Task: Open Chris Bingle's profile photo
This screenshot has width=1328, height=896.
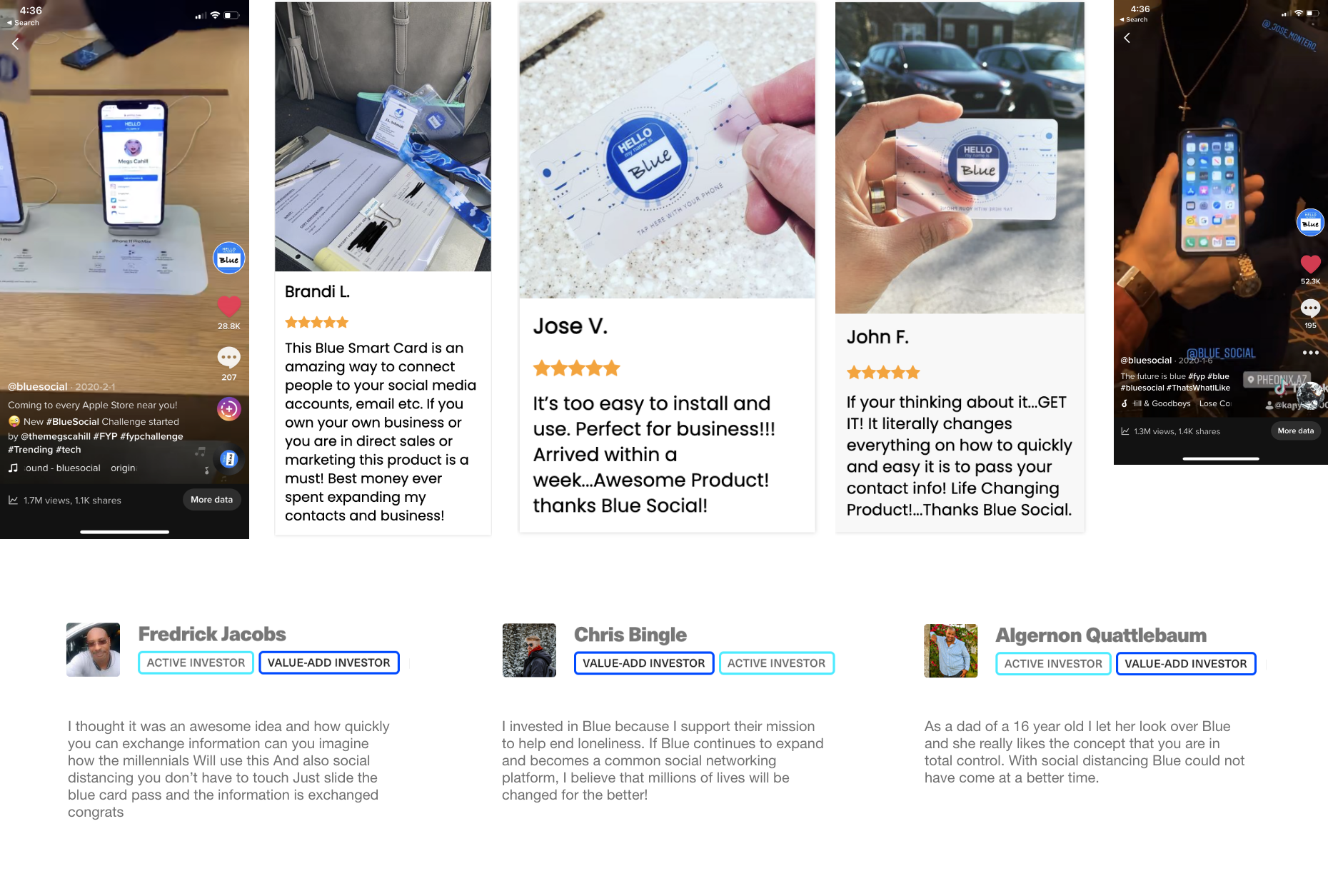Action: (529, 650)
